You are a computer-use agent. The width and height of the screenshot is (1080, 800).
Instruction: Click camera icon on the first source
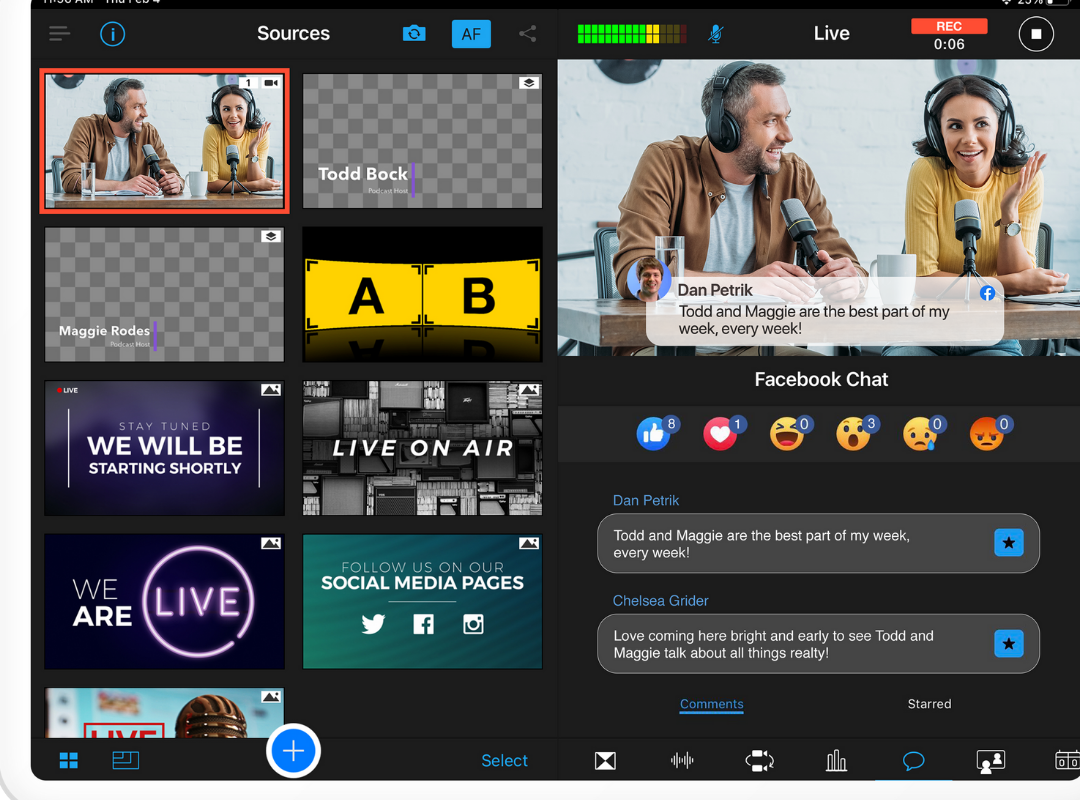[x=271, y=83]
